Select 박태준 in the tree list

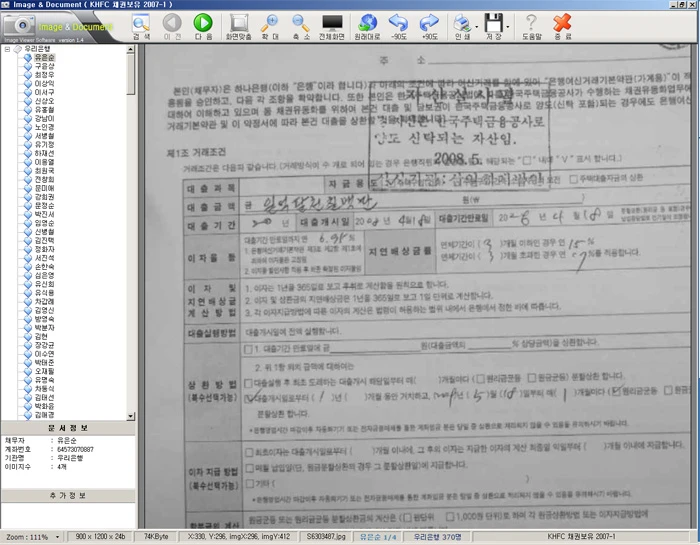pyautogui.click(x=45, y=362)
